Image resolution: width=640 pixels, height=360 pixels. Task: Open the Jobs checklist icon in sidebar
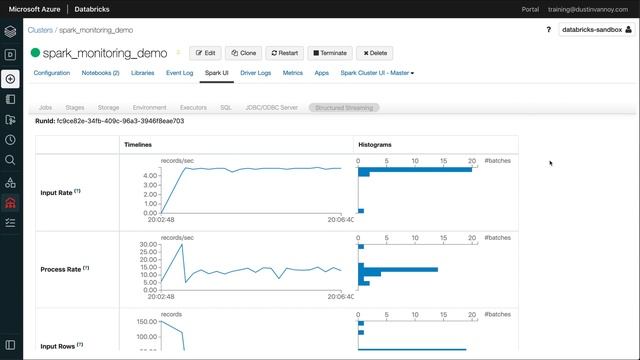[10, 222]
